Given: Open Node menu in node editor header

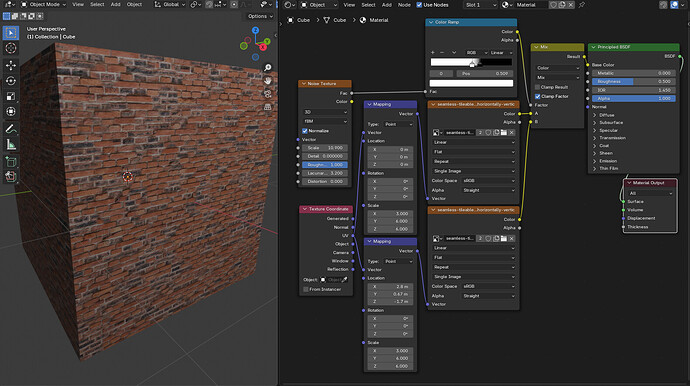Looking at the screenshot, I should pos(404,5).
